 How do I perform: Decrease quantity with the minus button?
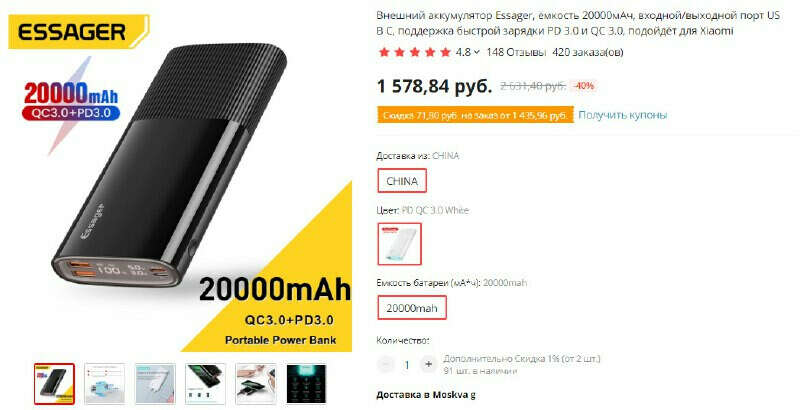pos(386,365)
